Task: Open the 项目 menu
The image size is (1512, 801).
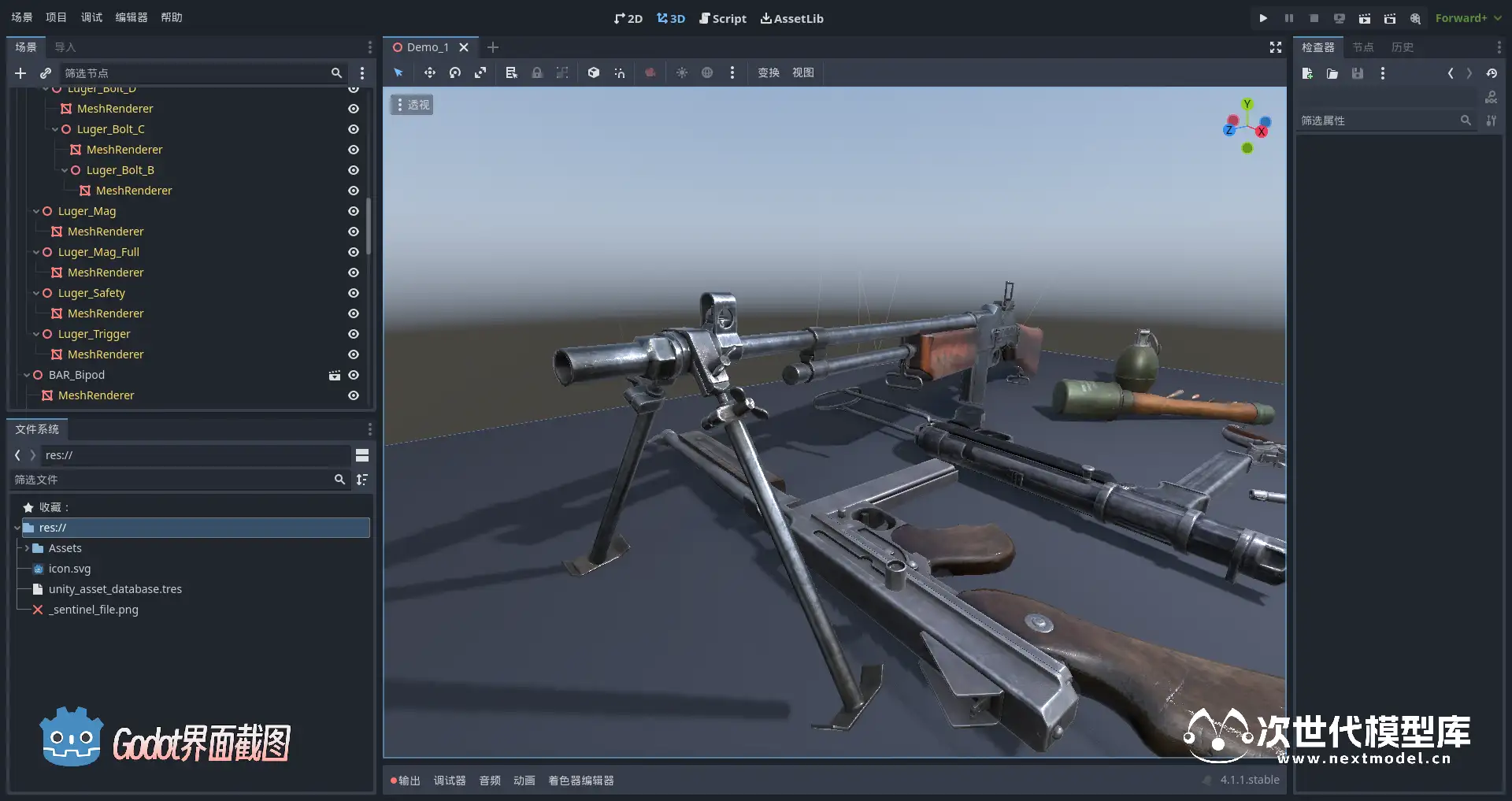Action: click(x=56, y=17)
